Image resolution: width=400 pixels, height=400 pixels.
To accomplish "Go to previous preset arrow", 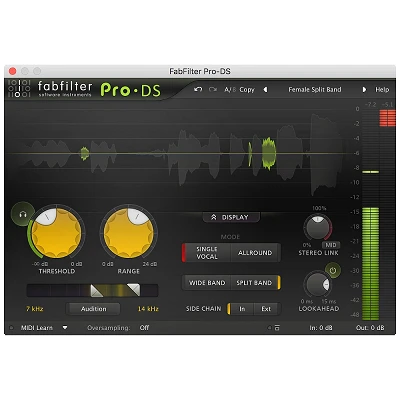I will pos(265,90).
